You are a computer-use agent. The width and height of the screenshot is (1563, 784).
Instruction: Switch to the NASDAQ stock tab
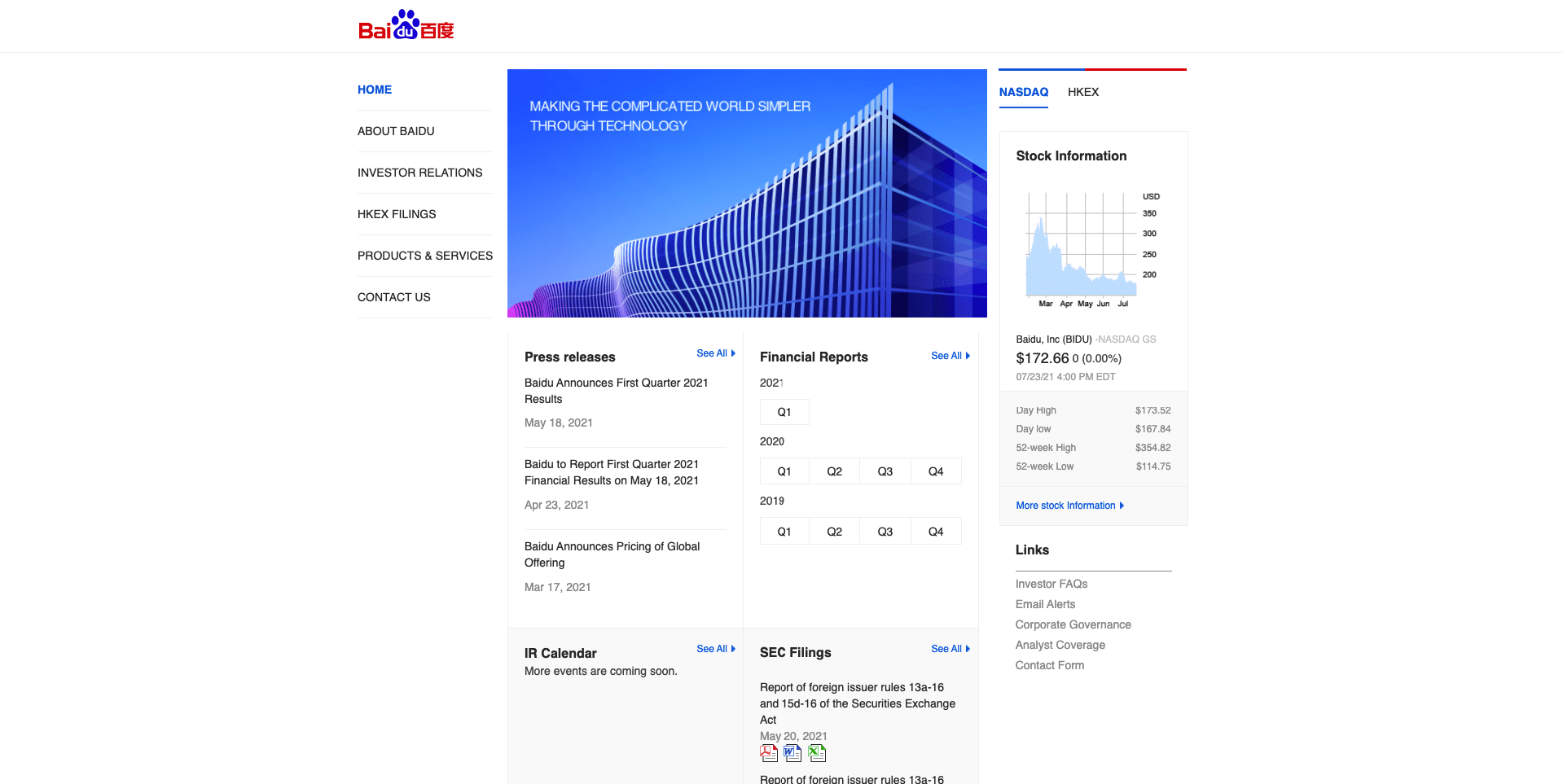(x=1024, y=92)
